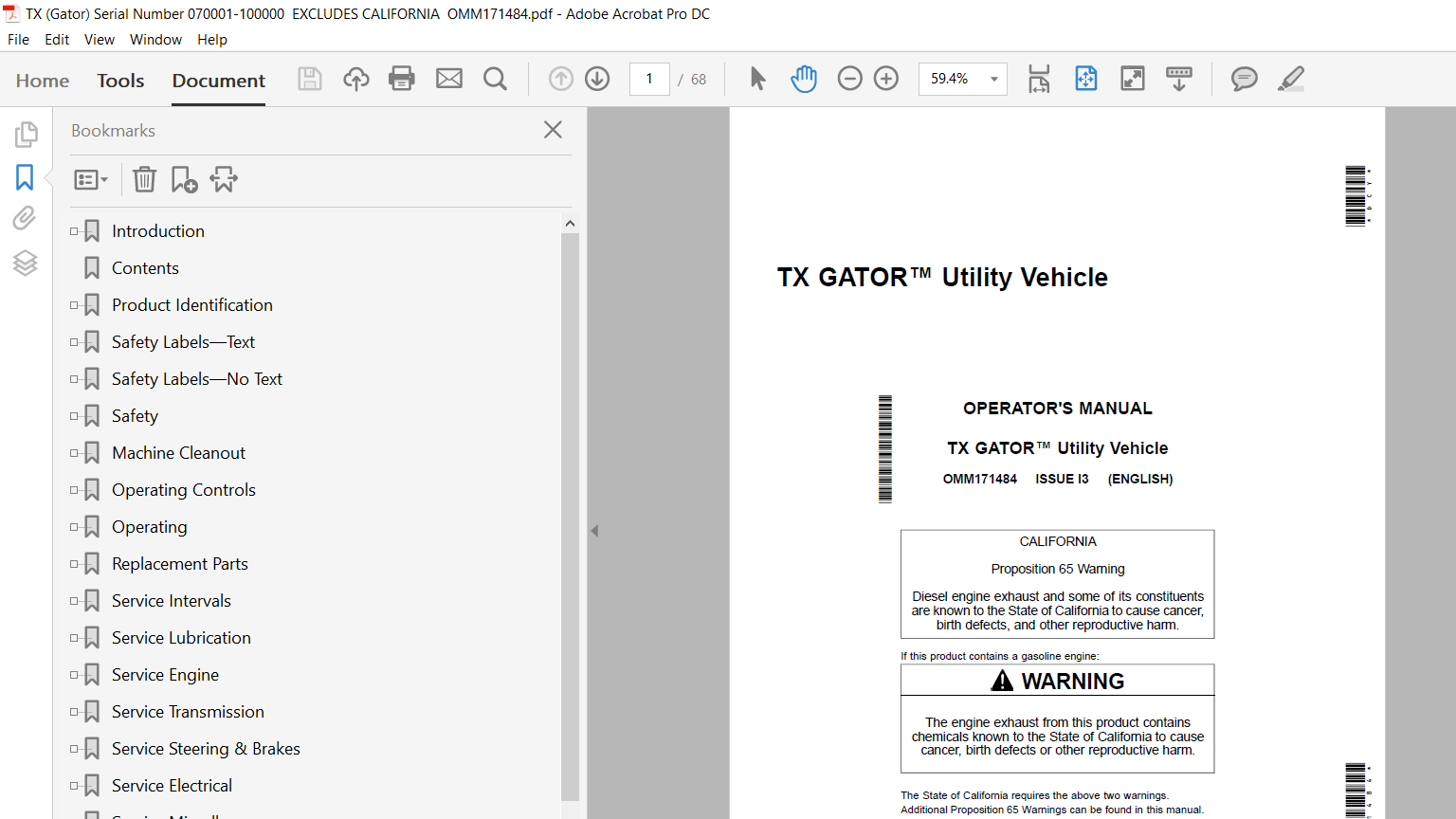Open the Edit menu

point(57,40)
